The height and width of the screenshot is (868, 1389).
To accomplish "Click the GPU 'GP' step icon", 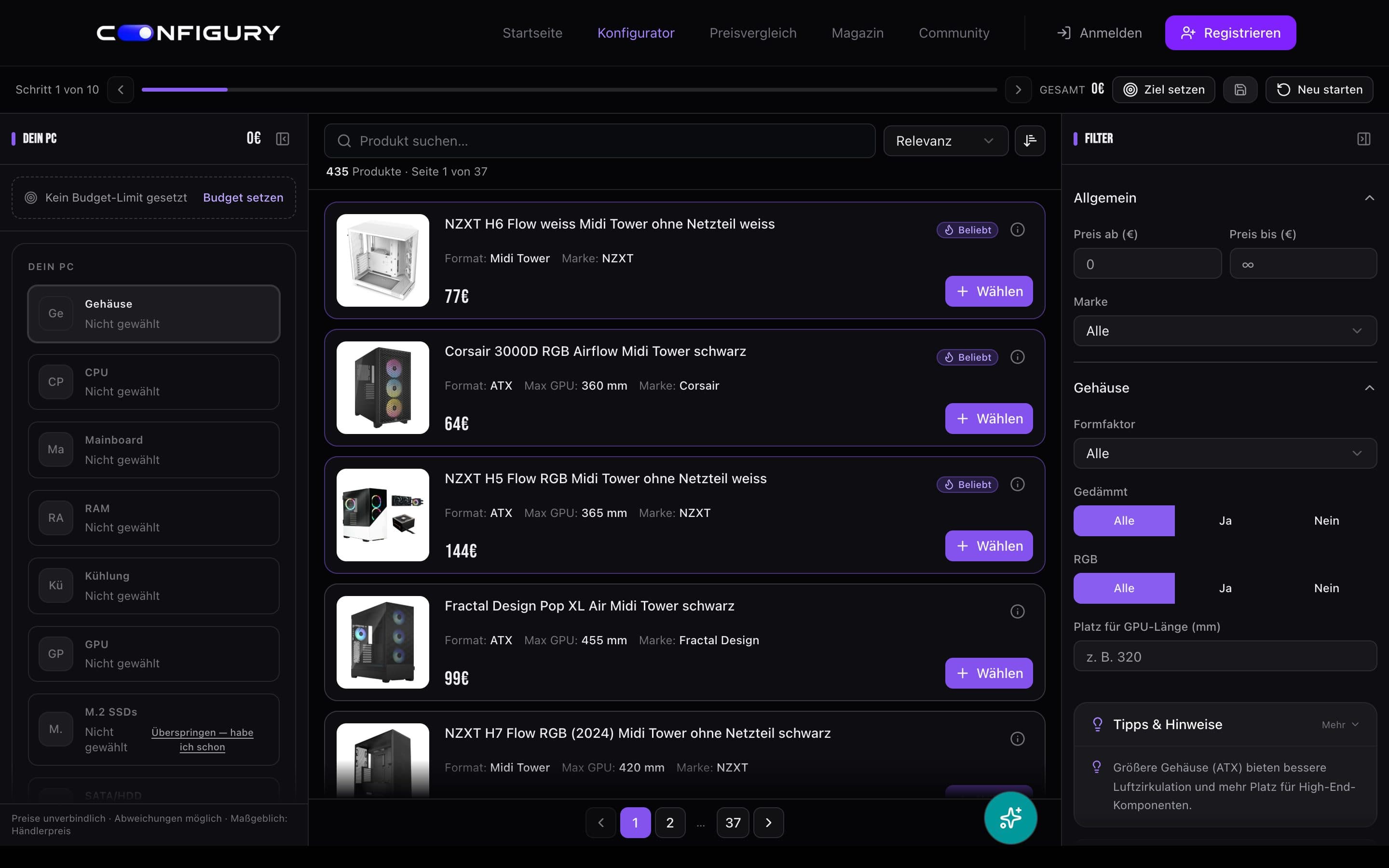I will (x=55, y=654).
